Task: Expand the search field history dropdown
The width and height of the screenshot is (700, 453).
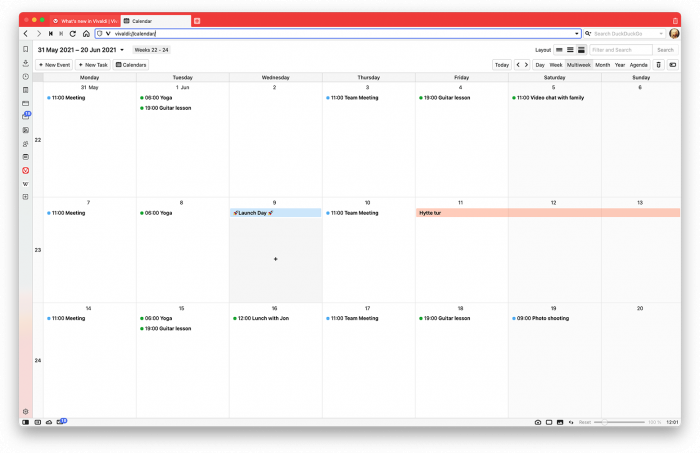Action: point(661,33)
